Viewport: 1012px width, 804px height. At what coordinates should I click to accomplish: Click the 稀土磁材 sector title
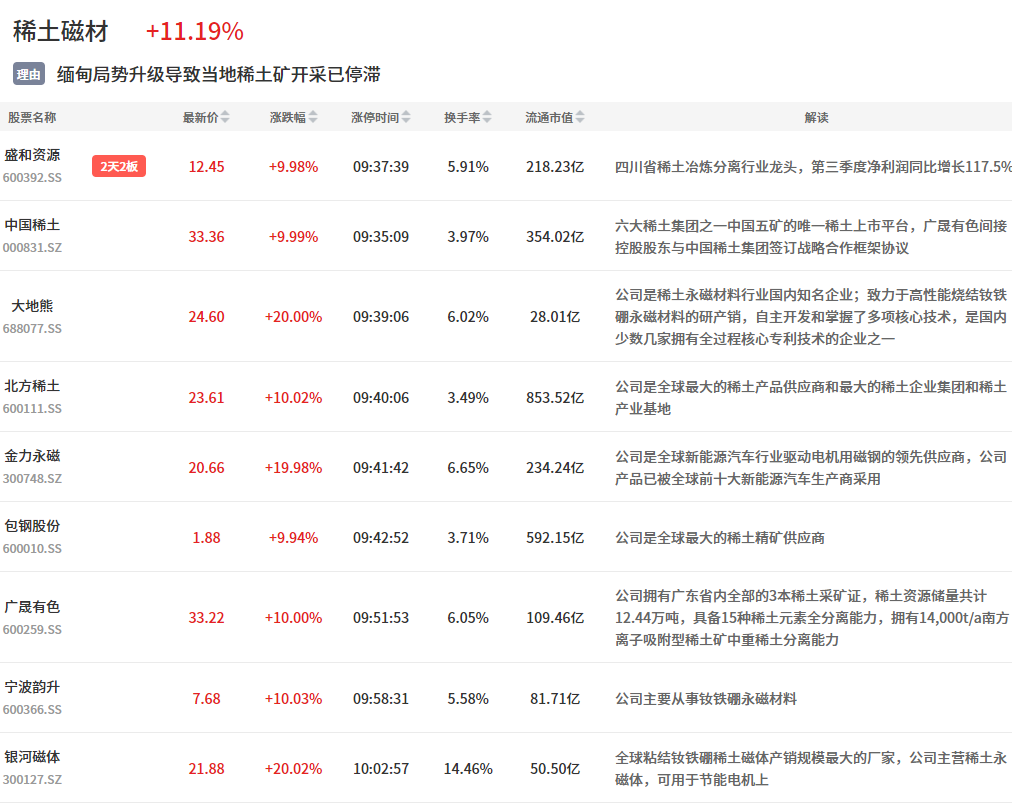(x=61, y=31)
